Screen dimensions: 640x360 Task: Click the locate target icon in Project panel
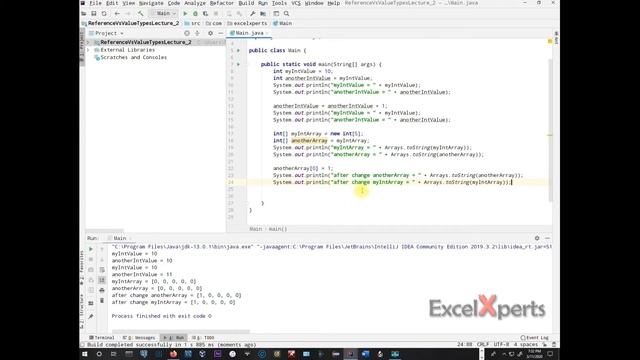pos(187,33)
